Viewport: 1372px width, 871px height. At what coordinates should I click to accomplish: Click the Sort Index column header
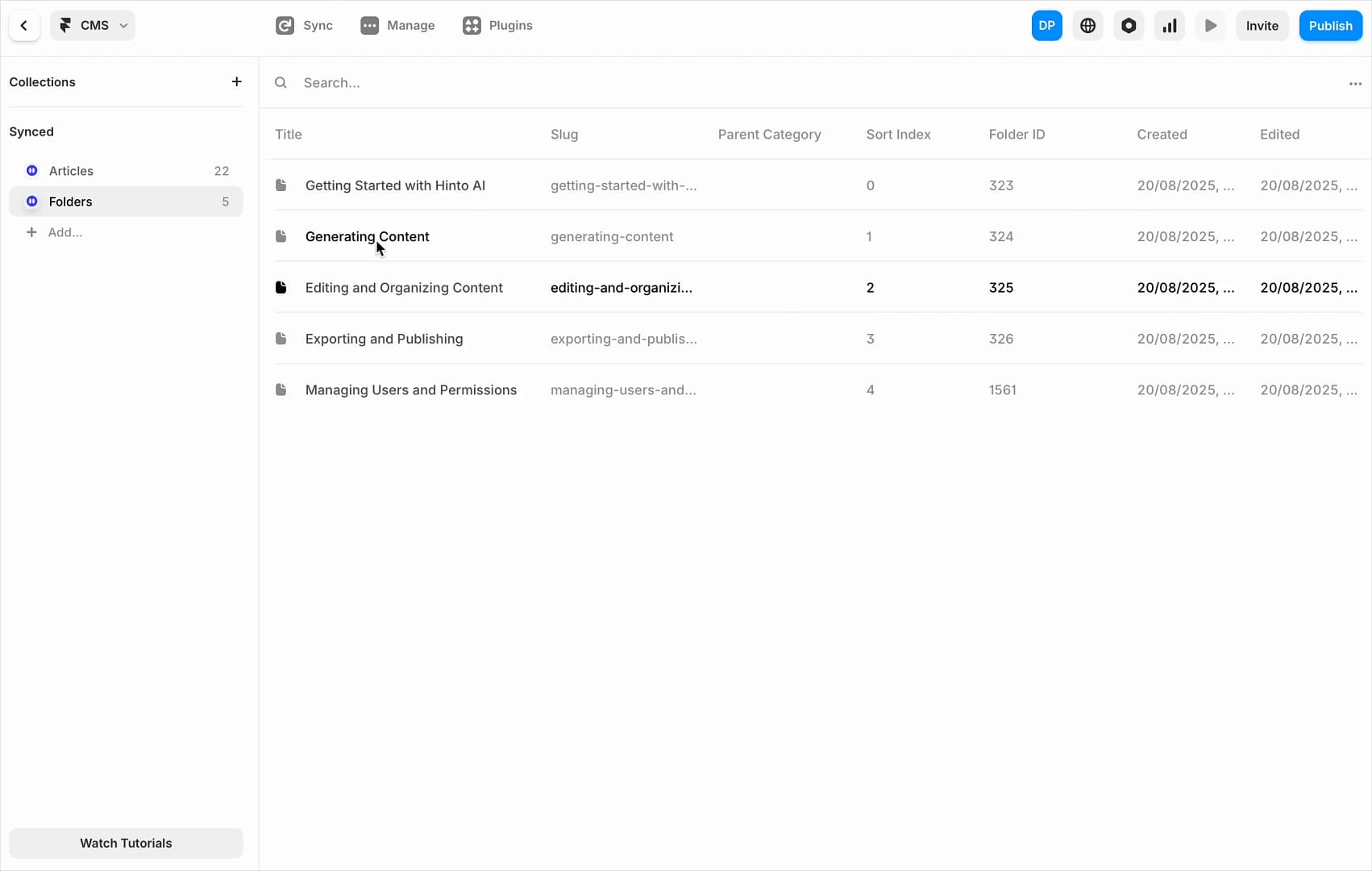click(x=898, y=135)
